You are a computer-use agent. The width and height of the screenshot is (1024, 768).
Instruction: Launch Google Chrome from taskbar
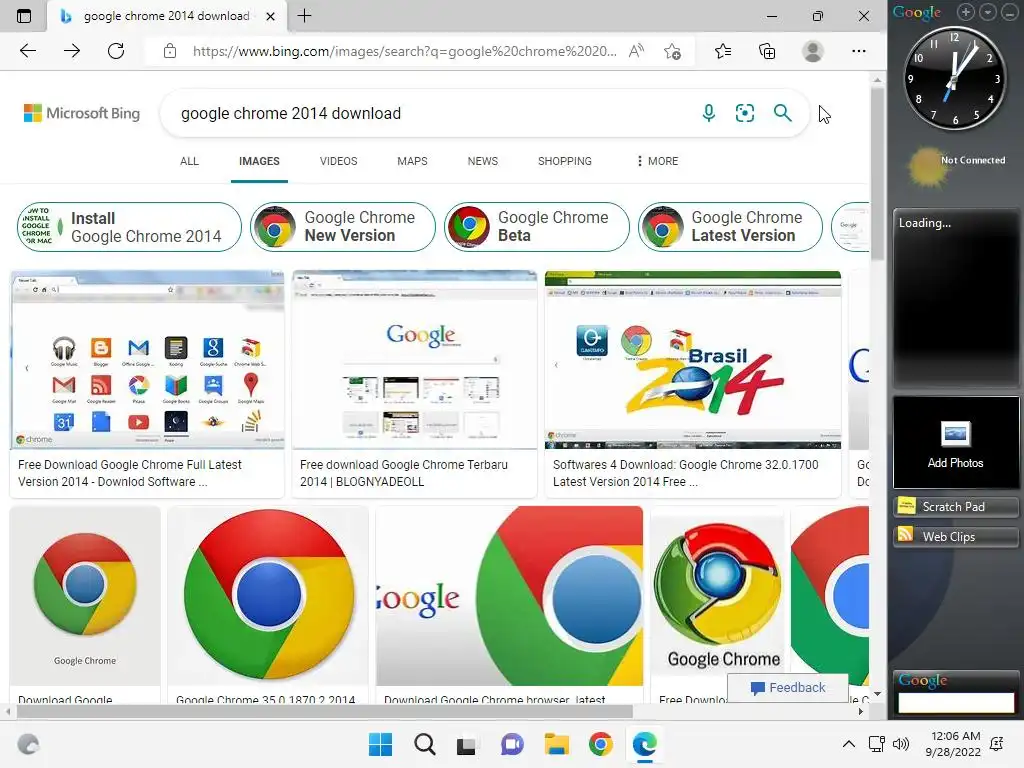pos(600,744)
